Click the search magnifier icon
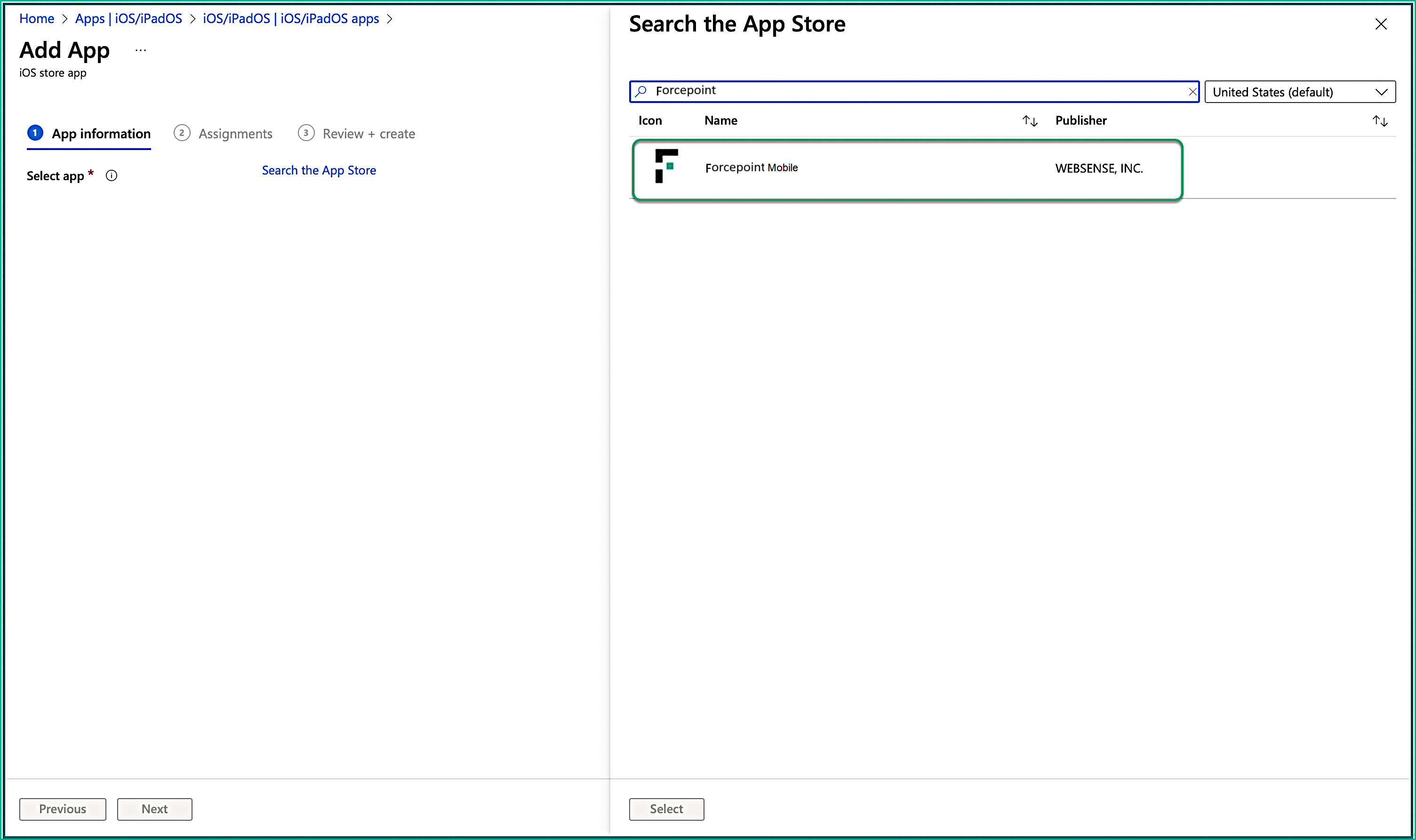The width and height of the screenshot is (1416, 840). click(641, 91)
